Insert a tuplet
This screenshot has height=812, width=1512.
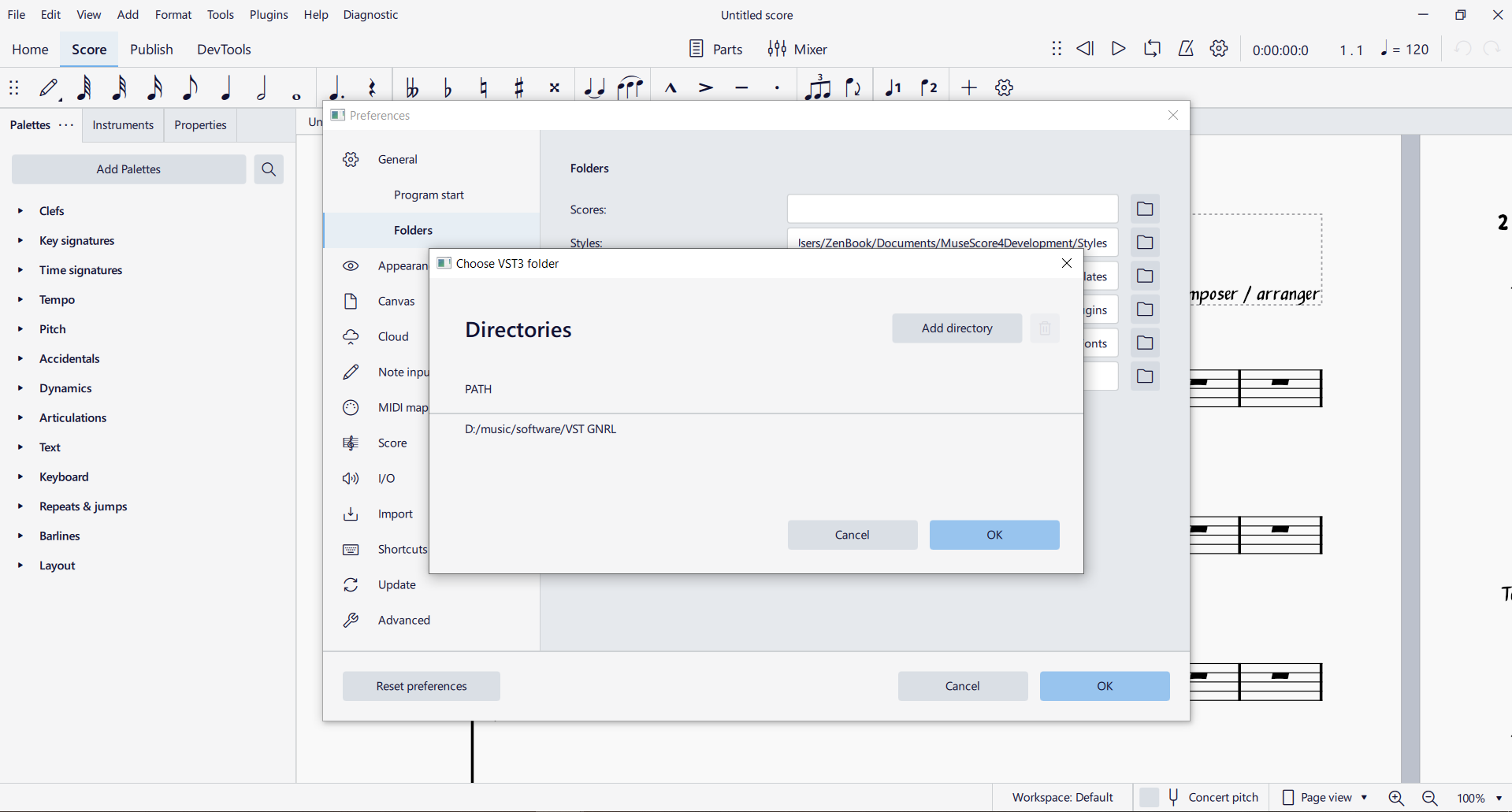point(818,88)
